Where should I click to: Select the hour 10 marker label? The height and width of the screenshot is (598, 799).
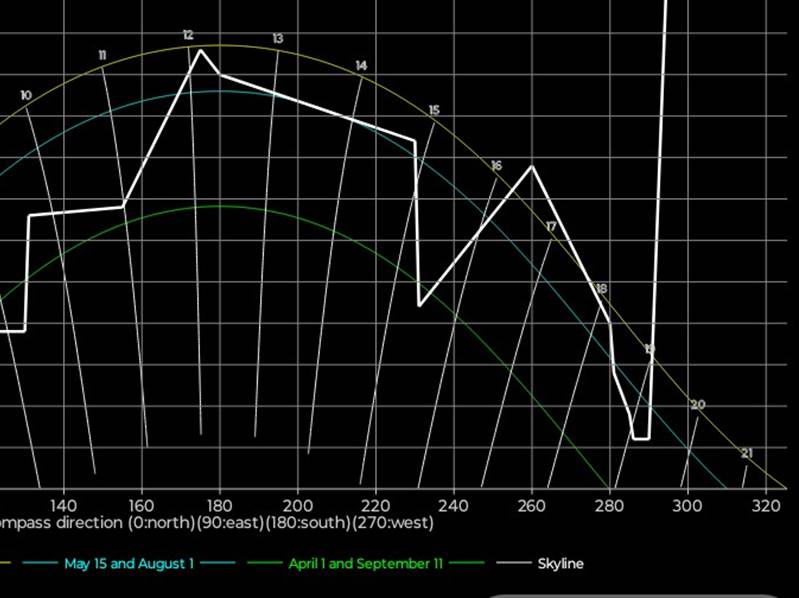coord(25,95)
